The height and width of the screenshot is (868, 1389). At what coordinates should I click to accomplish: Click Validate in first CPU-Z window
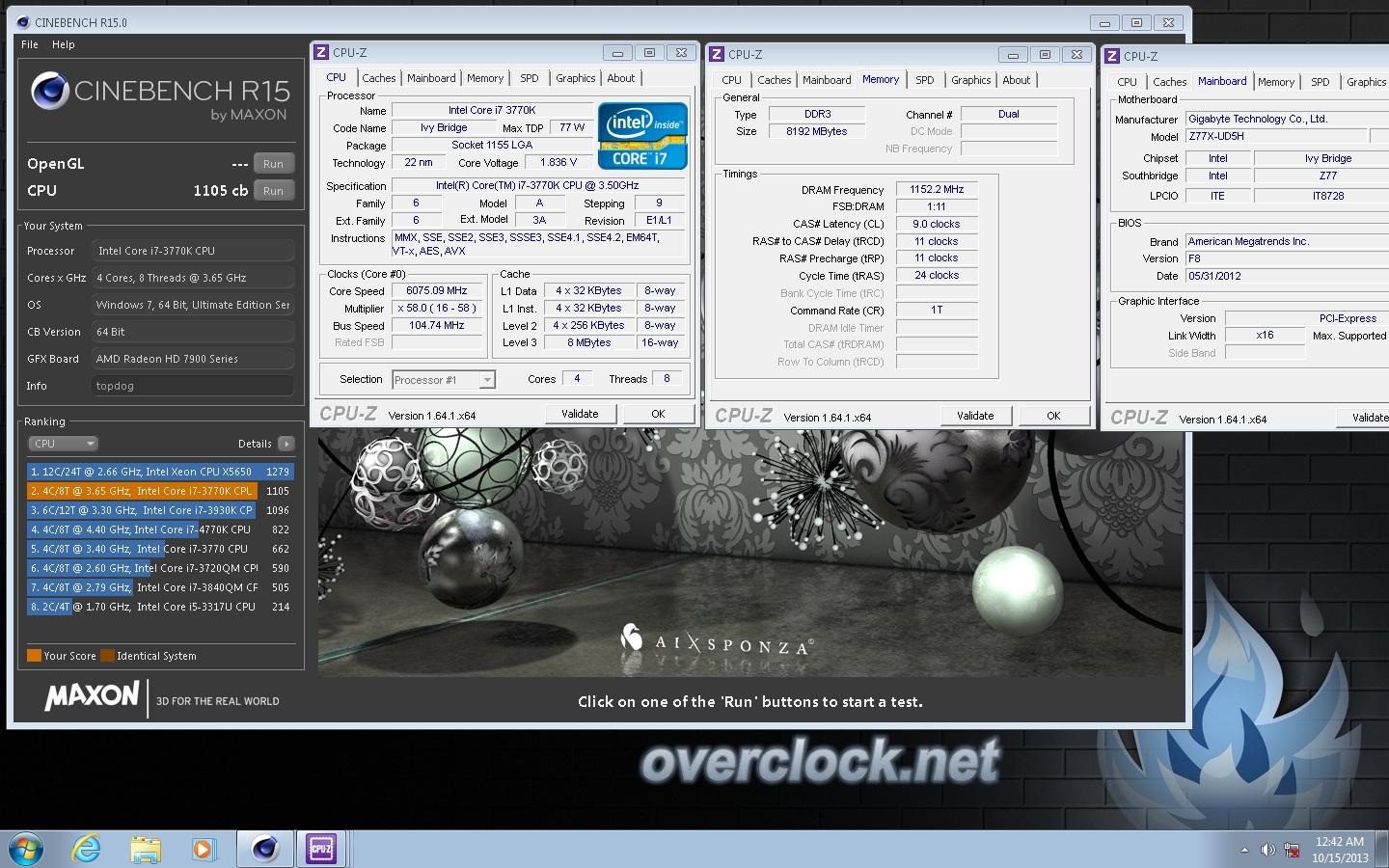[580, 414]
